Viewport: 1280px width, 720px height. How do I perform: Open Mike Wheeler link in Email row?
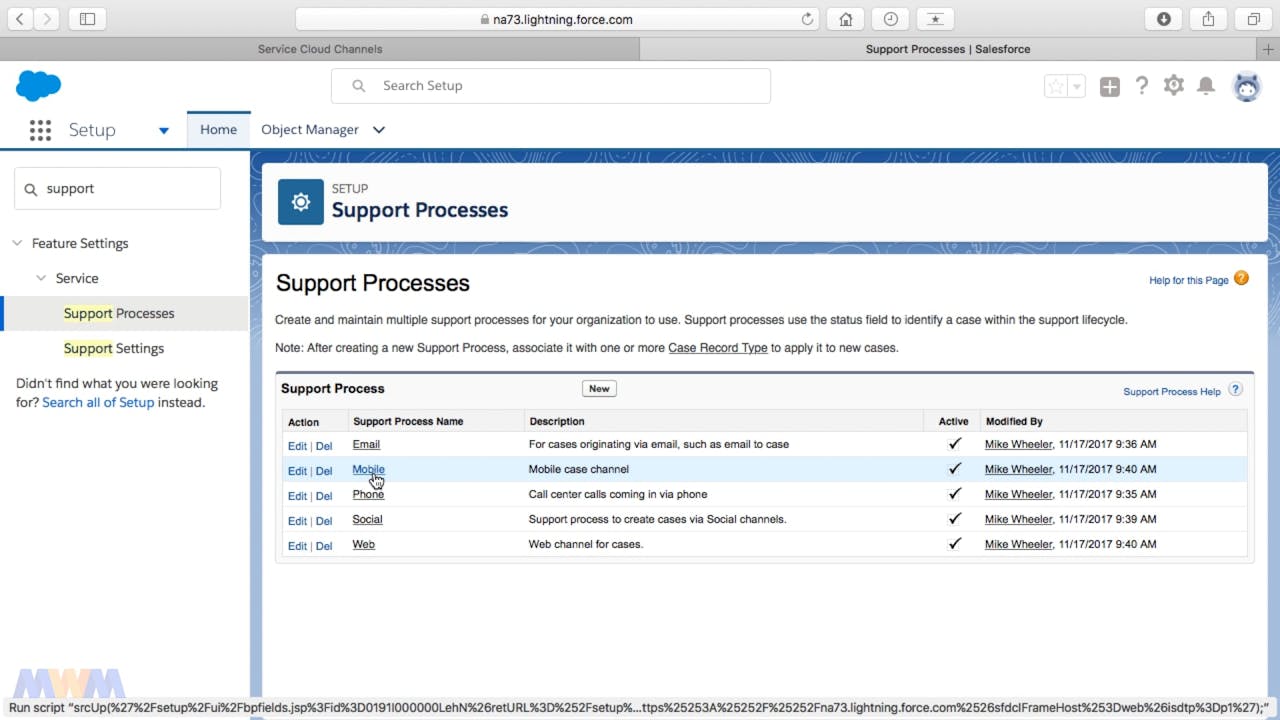(1018, 444)
